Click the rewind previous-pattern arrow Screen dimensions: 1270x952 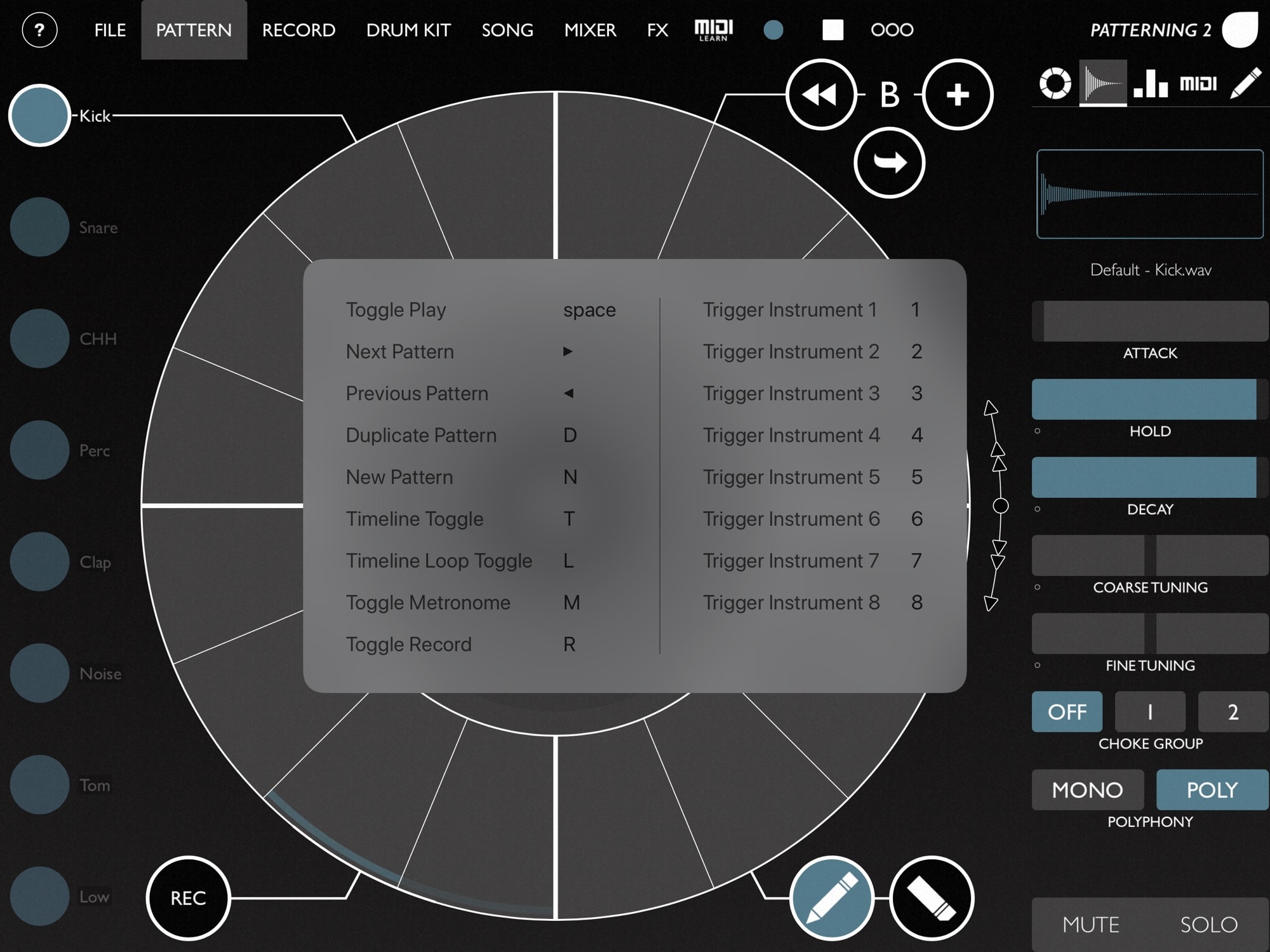coord(820,94)
